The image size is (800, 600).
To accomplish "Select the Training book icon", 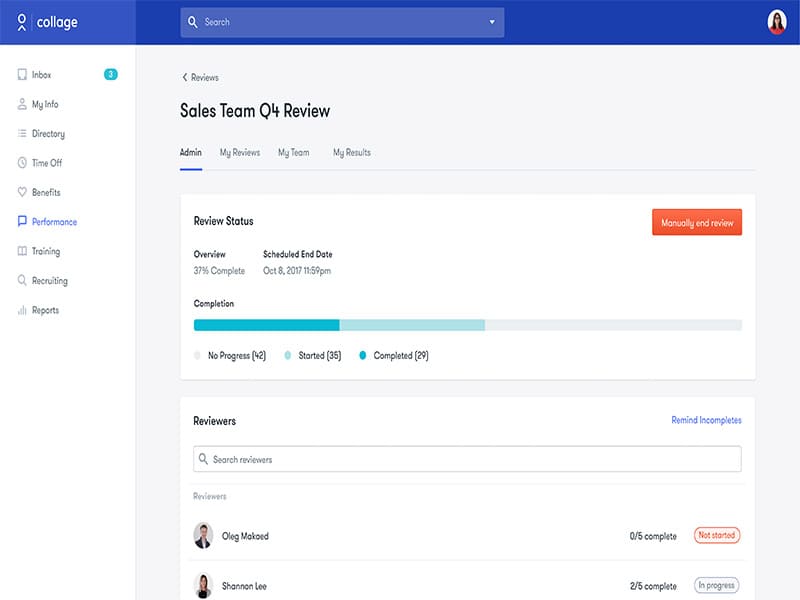I will point(22,252).
